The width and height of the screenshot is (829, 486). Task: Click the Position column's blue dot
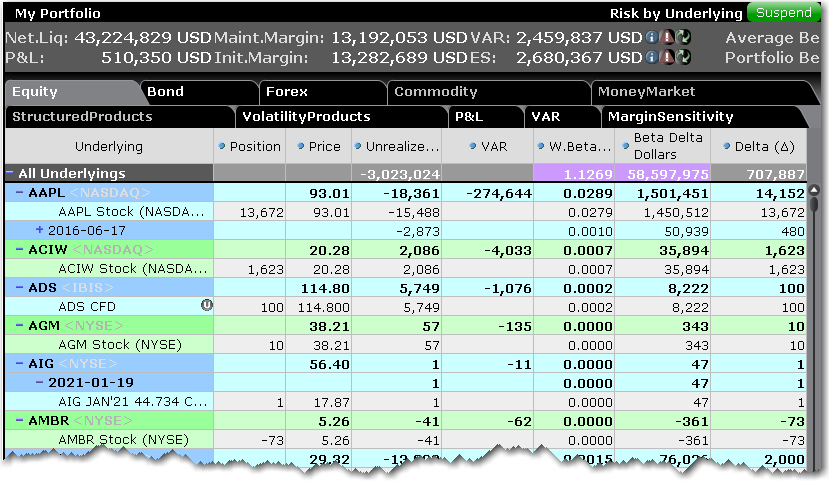222,146
